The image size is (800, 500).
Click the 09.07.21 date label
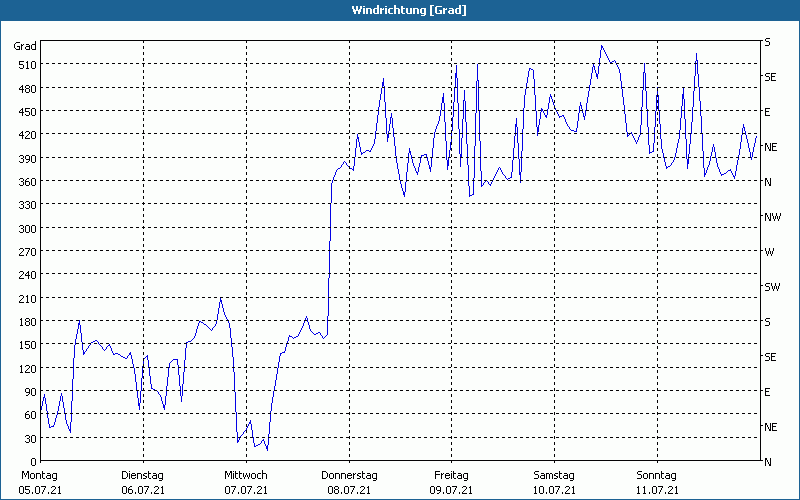pos(451,490)
